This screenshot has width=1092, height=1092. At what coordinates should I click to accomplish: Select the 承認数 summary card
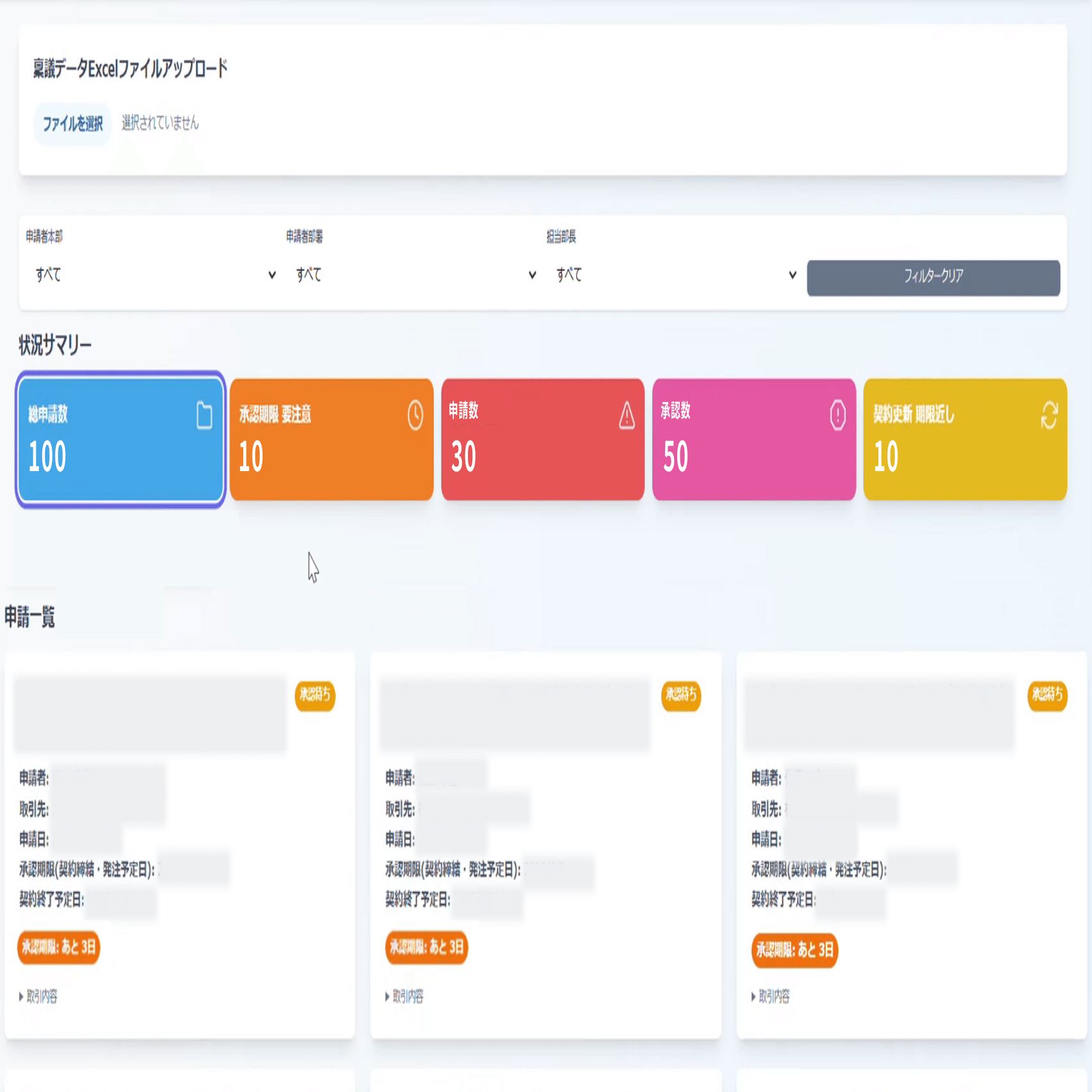point(754,440)
